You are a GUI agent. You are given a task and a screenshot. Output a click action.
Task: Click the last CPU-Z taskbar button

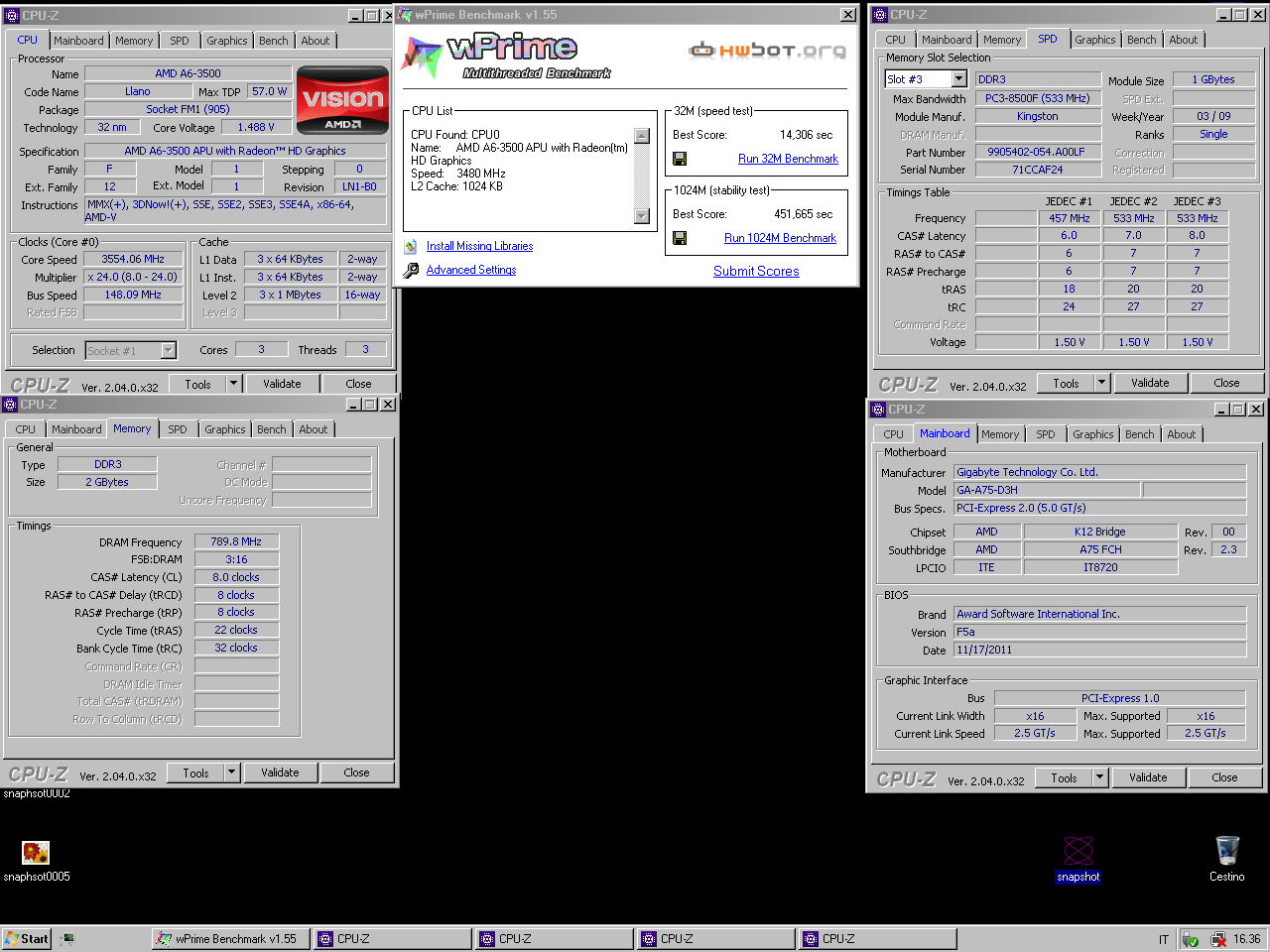878,939
